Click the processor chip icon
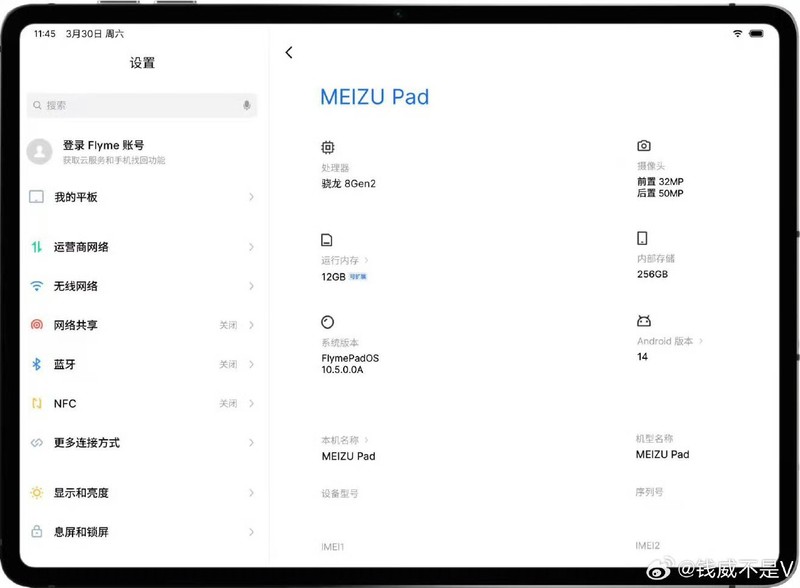The width and height of the screenshot is (800, 588). point(328,148)
